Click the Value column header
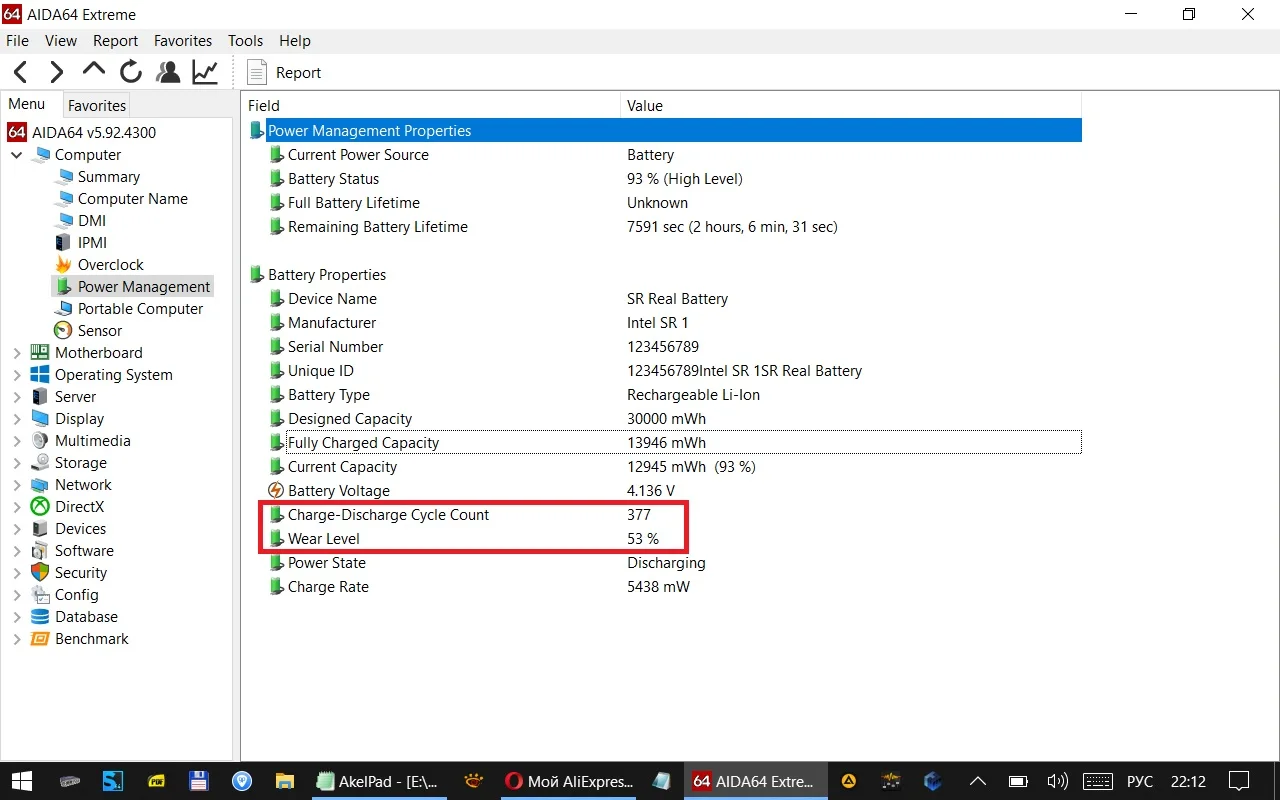The height and width of the screenshot is (800, 1280). pos(851,105)
